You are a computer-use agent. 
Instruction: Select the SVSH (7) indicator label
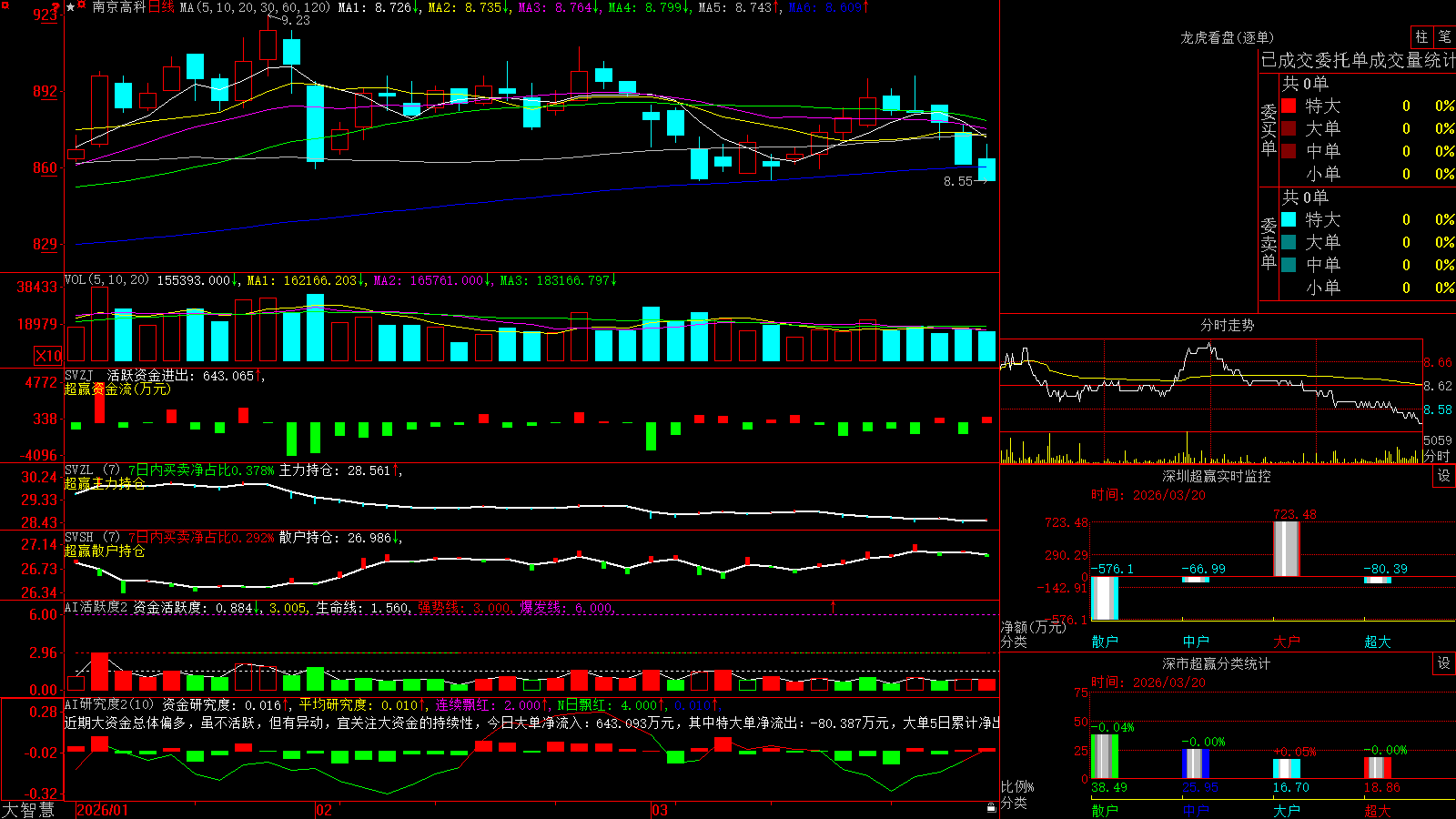coord(93,538)
